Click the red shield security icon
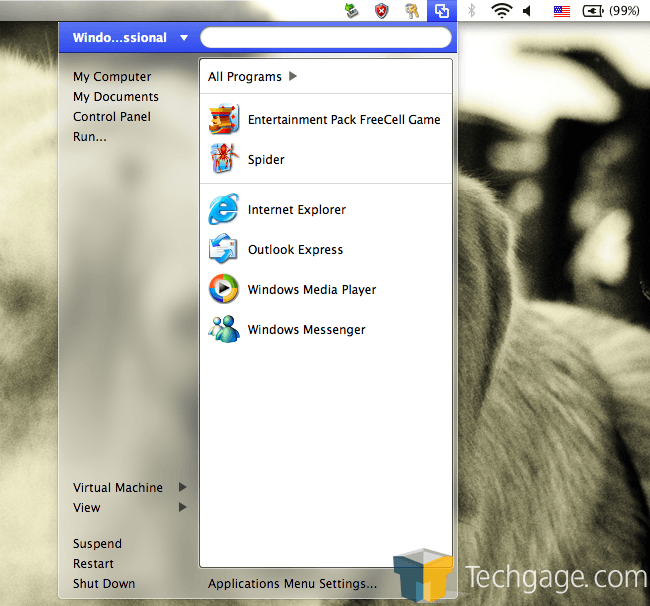The width and height of the screenshot is (650, 606). click(381, 11)
